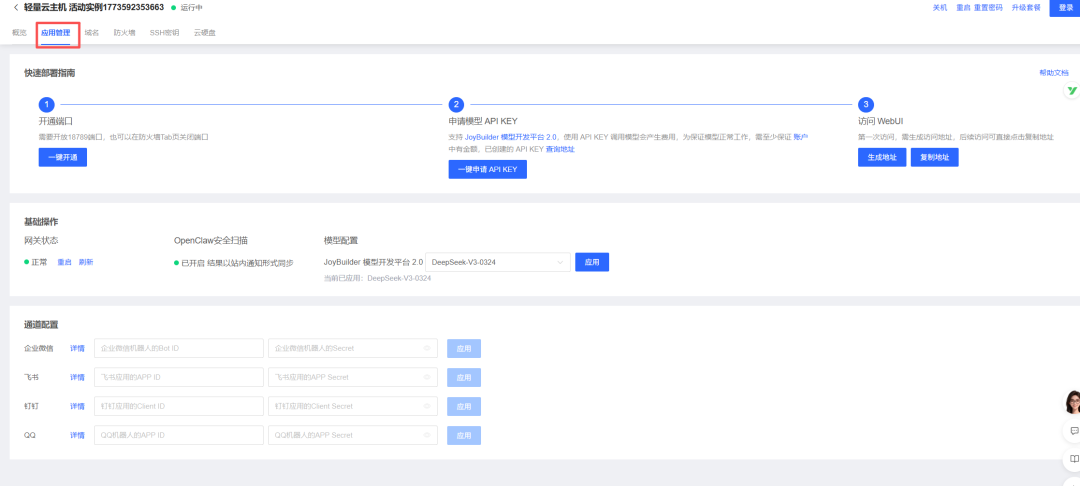Click 应用 button in 钉钉 row
Viewport: 1080px width, 486px height.
tap(464, 406)
